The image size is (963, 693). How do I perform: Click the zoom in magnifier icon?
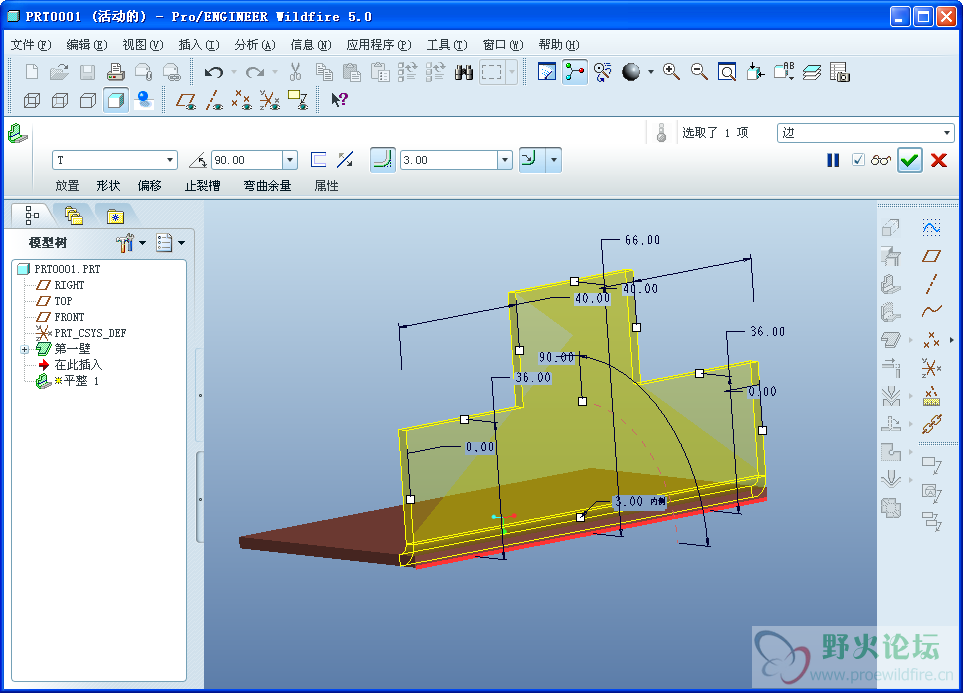671,72
